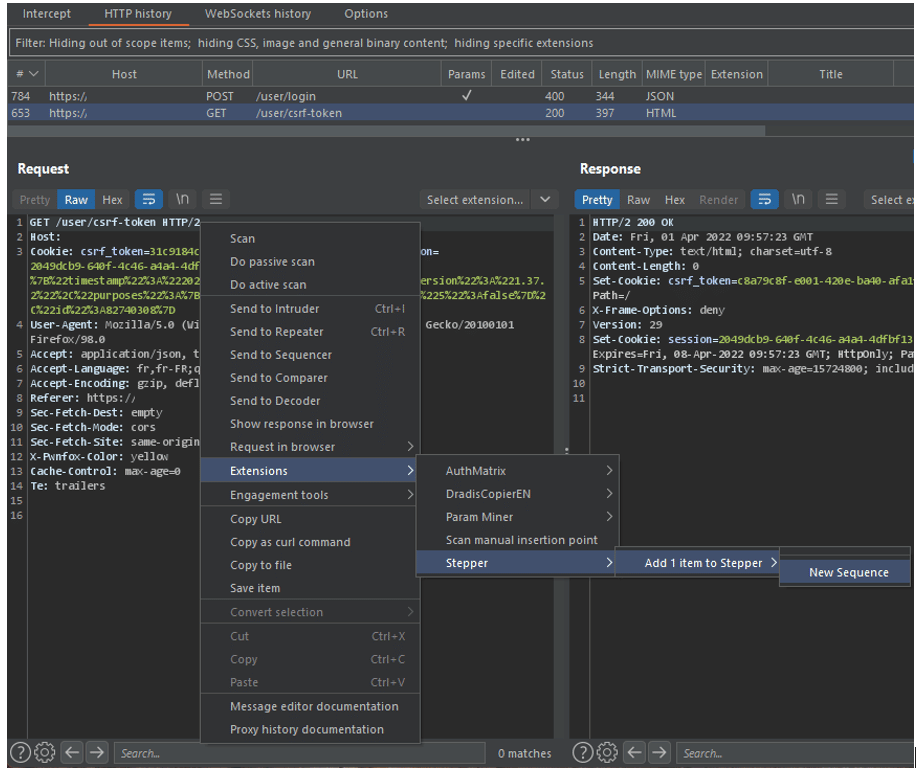Image resolution: width=917 pixels, height=775 pixels.
Task: Click the next match arrow in request panel
Action: pyautogui.click(x=97, y=753)
